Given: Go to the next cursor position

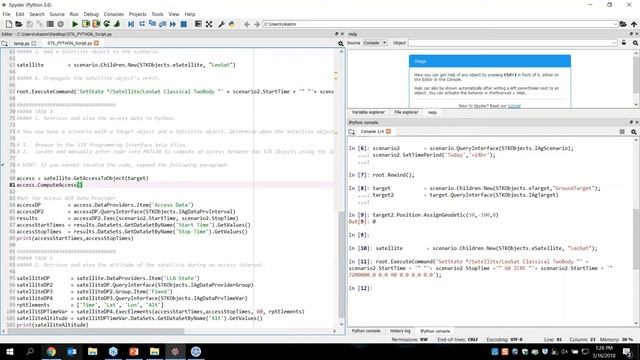Looking at the screenshot, I should pos(257,24).
